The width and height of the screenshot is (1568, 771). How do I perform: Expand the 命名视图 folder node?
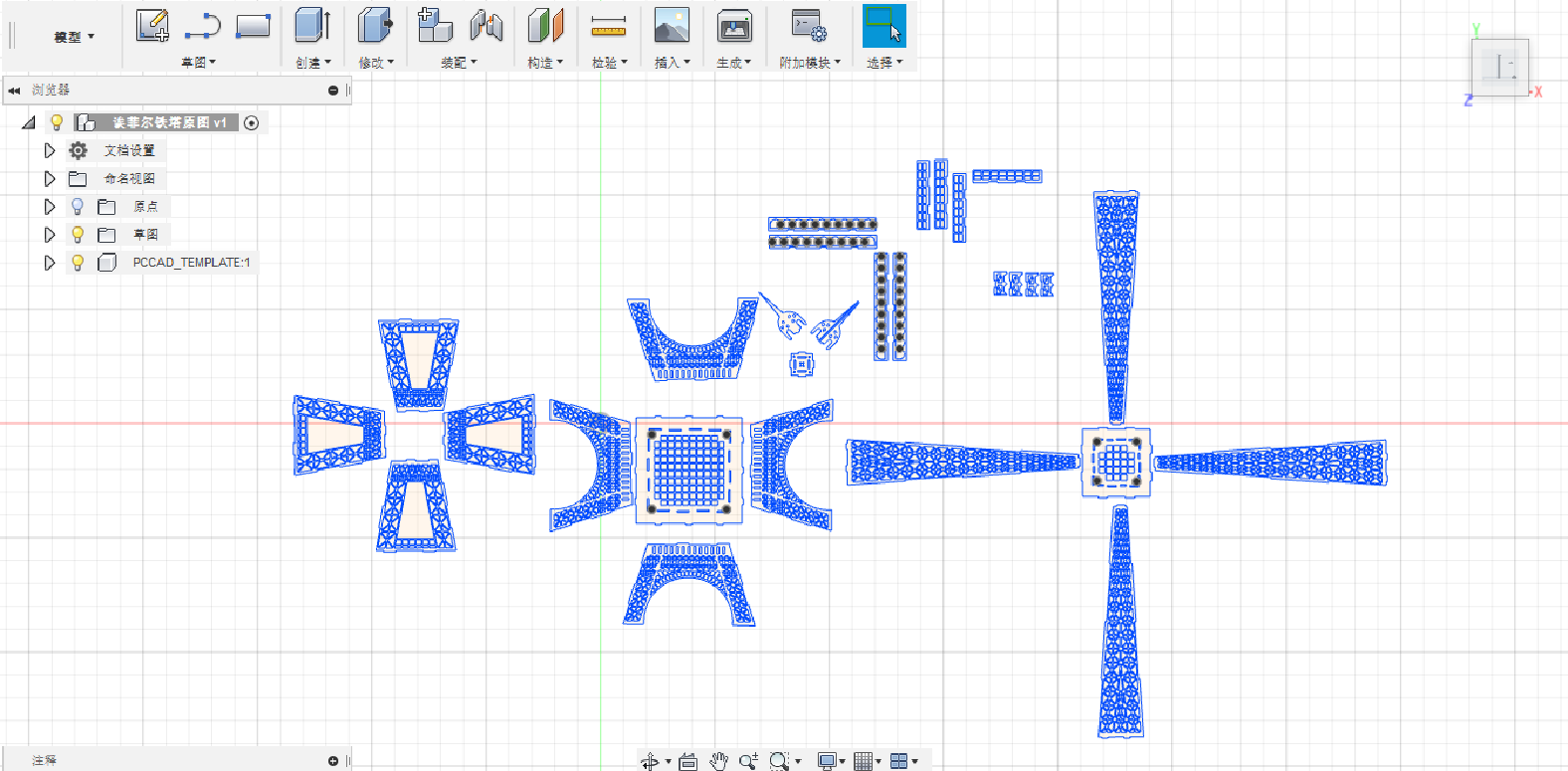pyautogui.click(x=49, y=178)
